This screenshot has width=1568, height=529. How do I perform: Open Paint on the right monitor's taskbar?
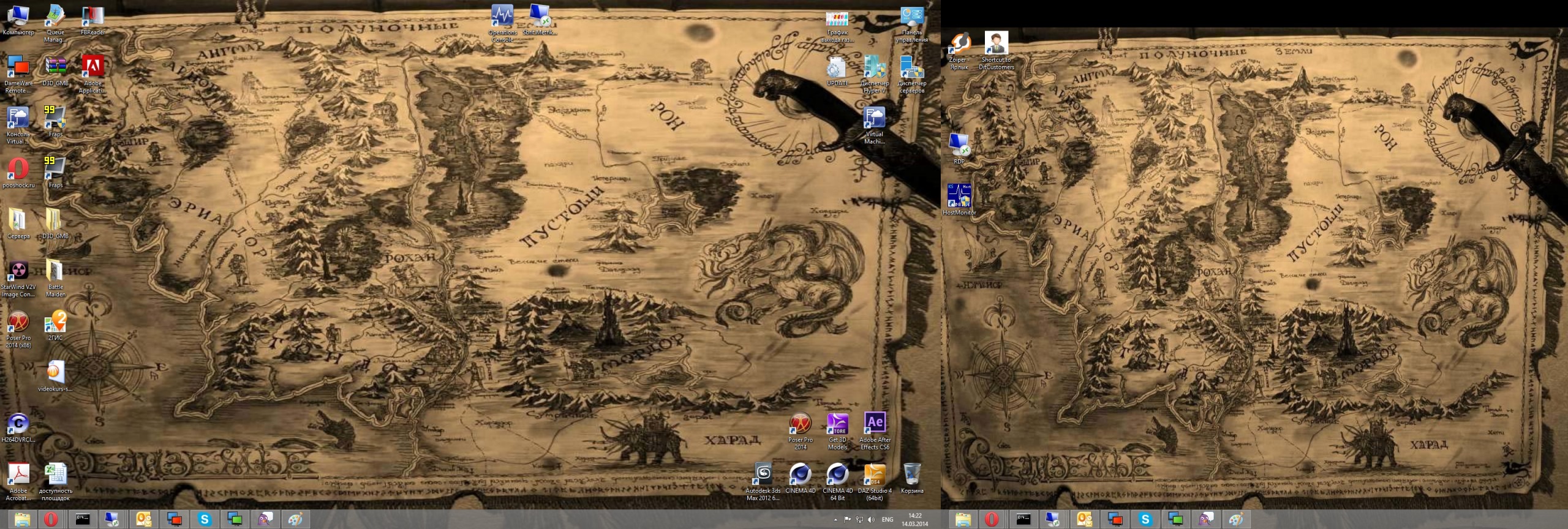[x=1236, y=520]
